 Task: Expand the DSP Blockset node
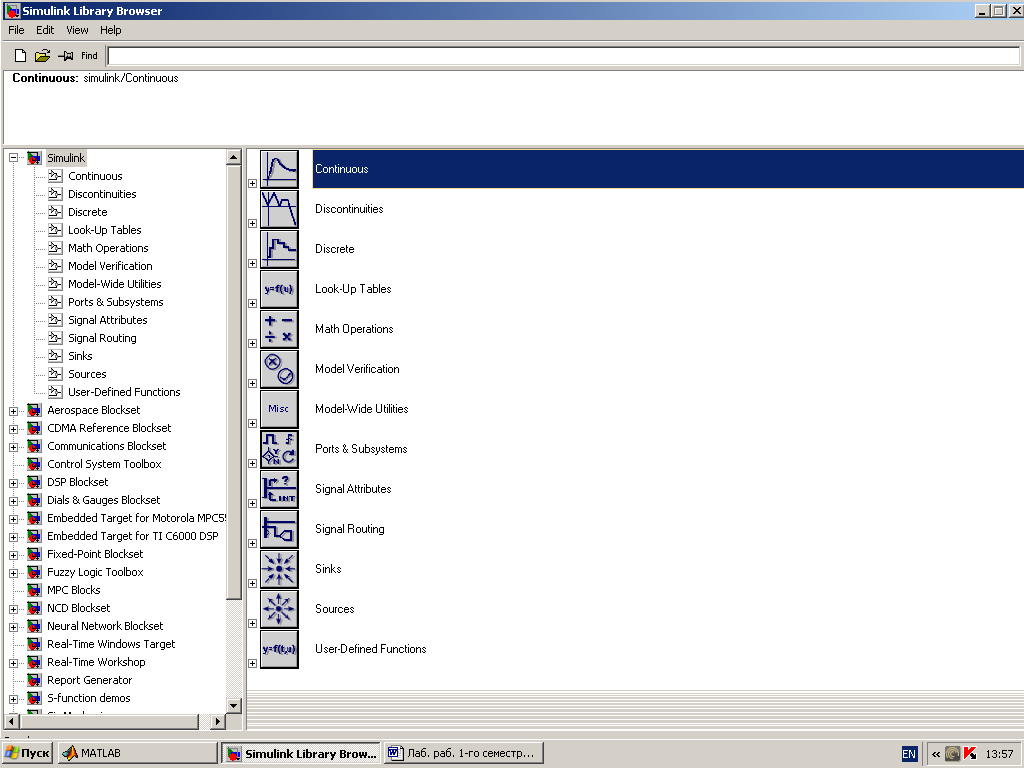tap(13, 483)
